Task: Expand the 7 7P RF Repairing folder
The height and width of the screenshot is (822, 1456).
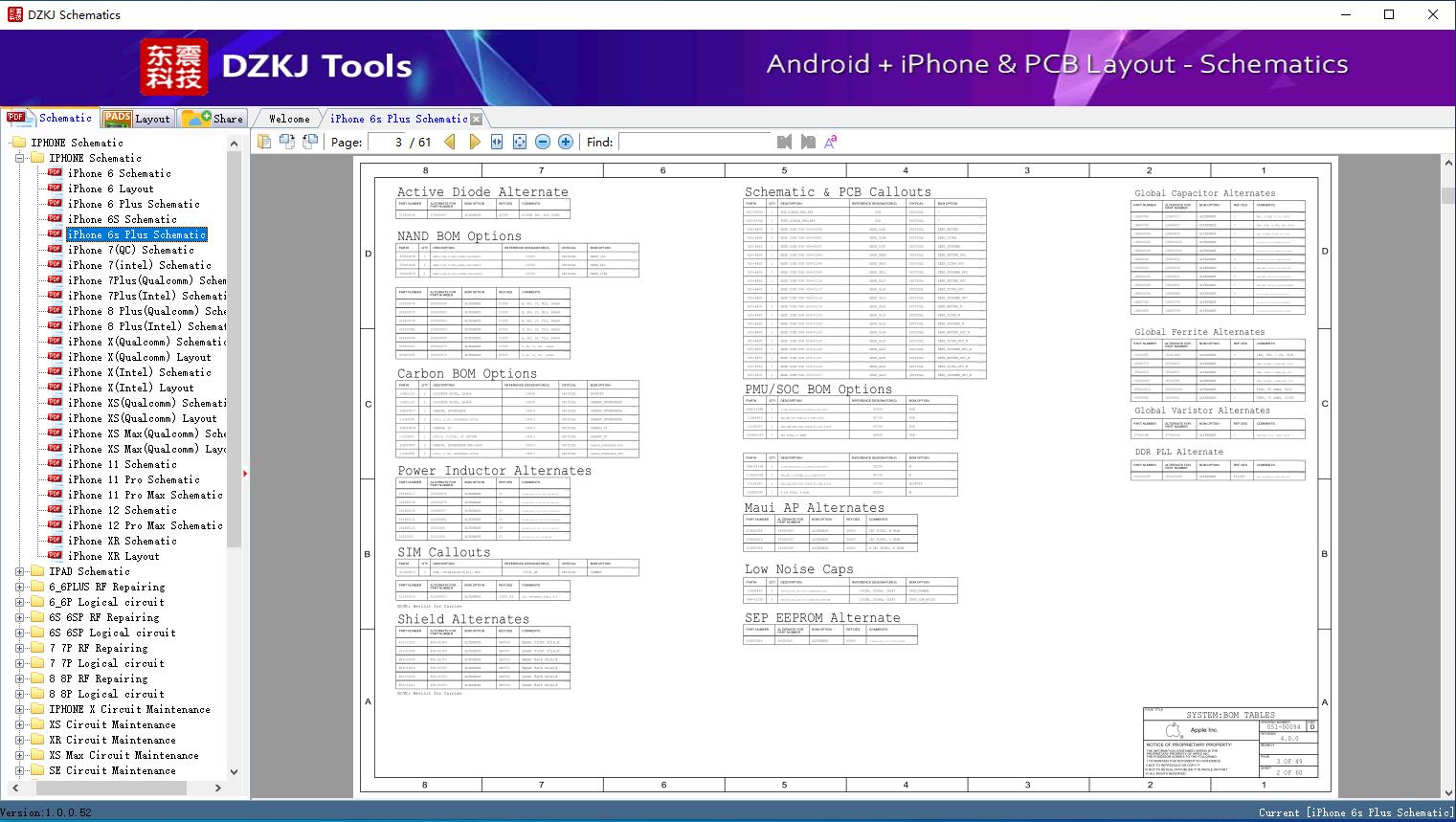Action: click(x=20, y=648)
